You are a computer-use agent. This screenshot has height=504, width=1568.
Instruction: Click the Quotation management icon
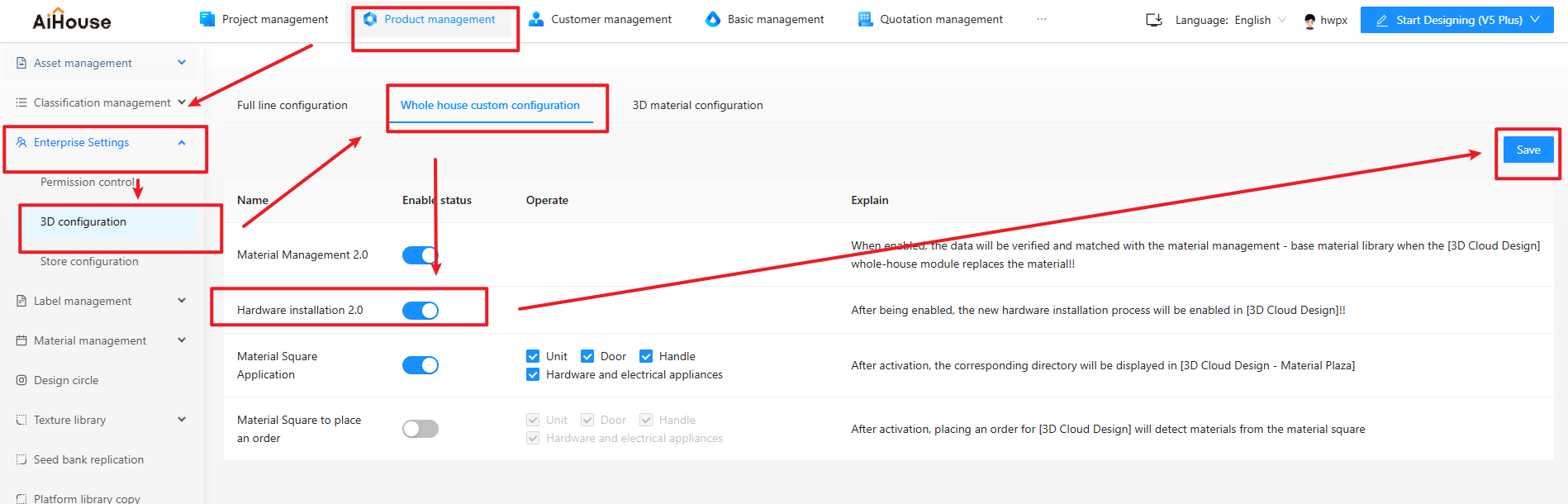click(865, 19)
